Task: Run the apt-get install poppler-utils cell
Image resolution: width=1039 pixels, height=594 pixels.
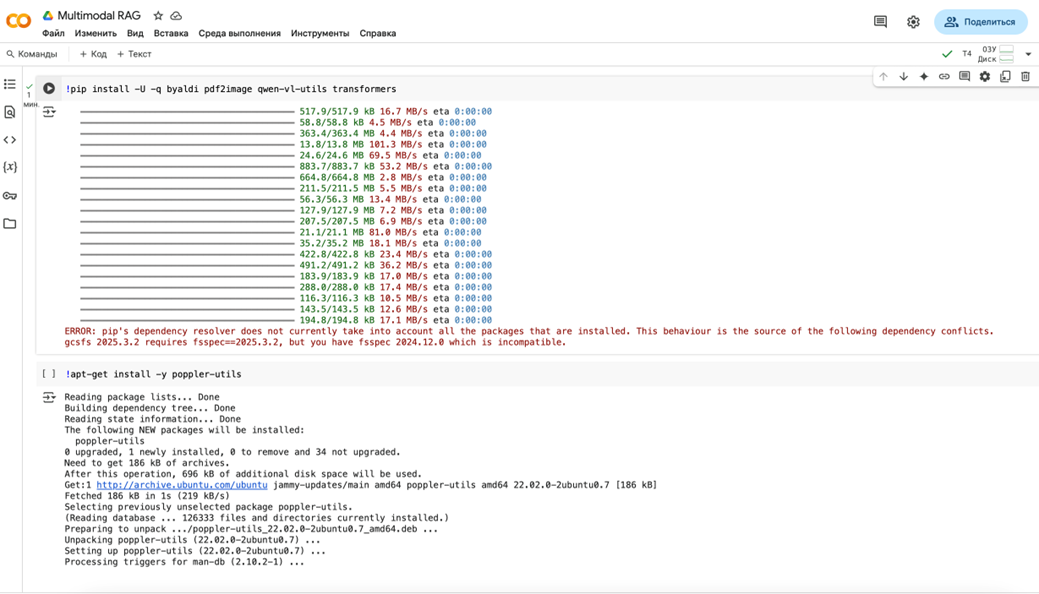Action: click(x=49, y=374)
